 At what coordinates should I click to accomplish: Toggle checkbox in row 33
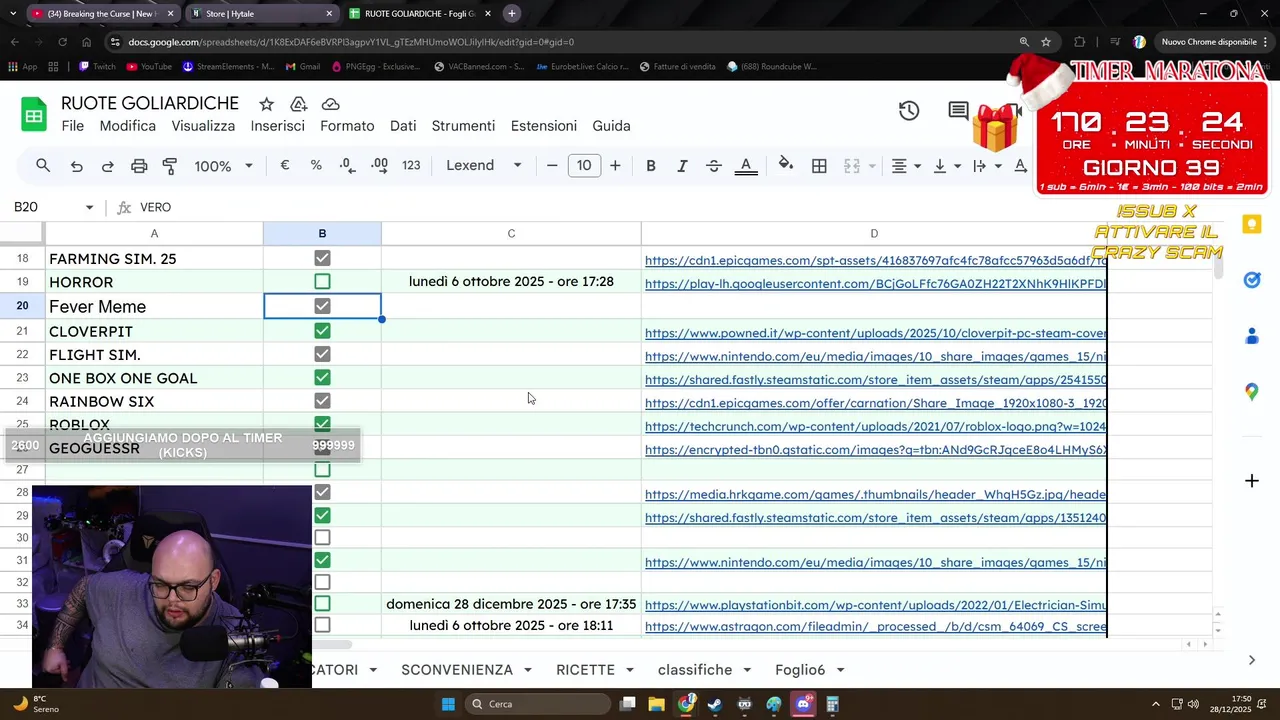click(x=322, y=604)
